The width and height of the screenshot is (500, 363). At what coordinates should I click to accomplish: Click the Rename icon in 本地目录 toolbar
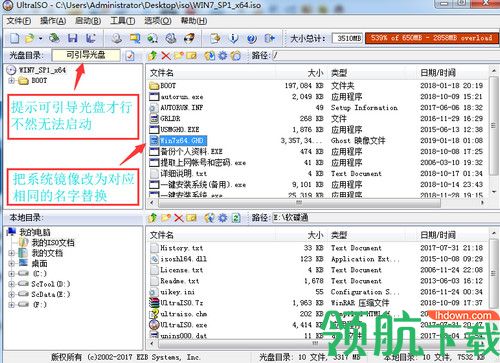191,218
